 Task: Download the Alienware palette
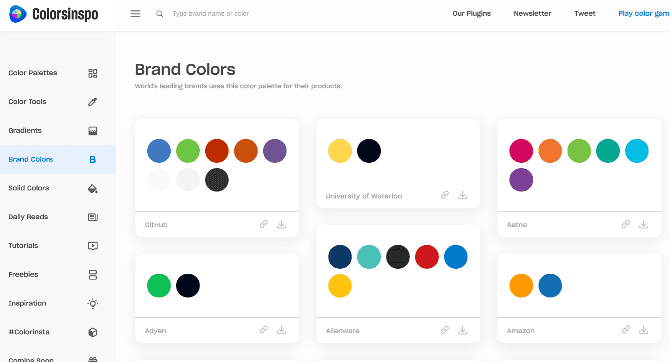(x=463, y=330)
